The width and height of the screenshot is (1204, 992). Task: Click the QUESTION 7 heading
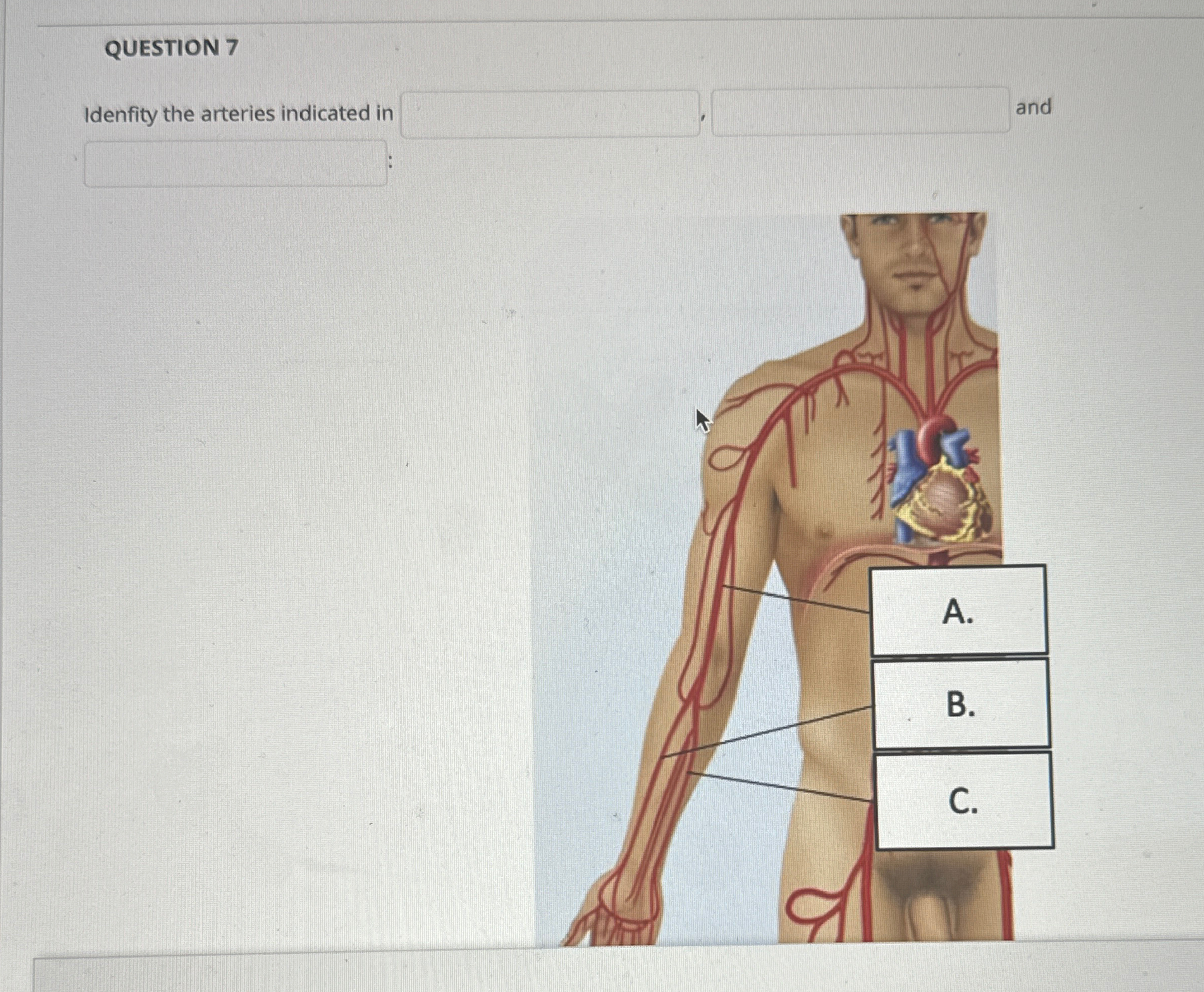tap(171, 47)
